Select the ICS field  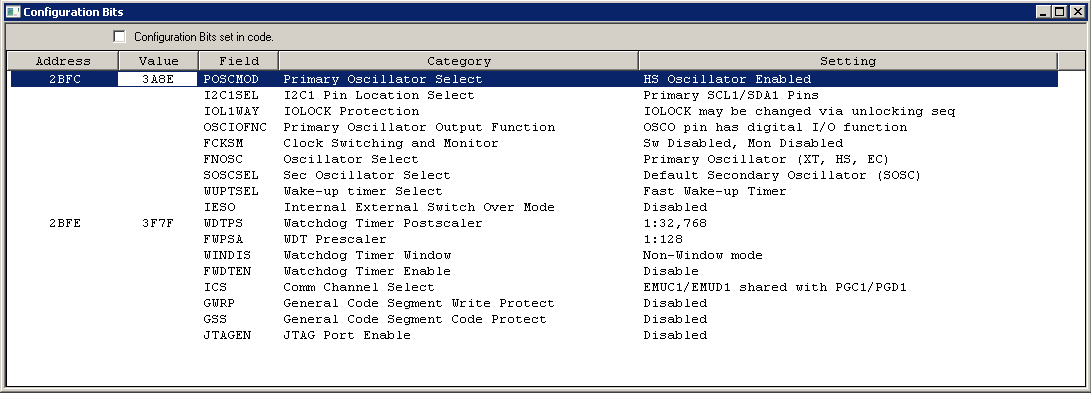point(215,287)
